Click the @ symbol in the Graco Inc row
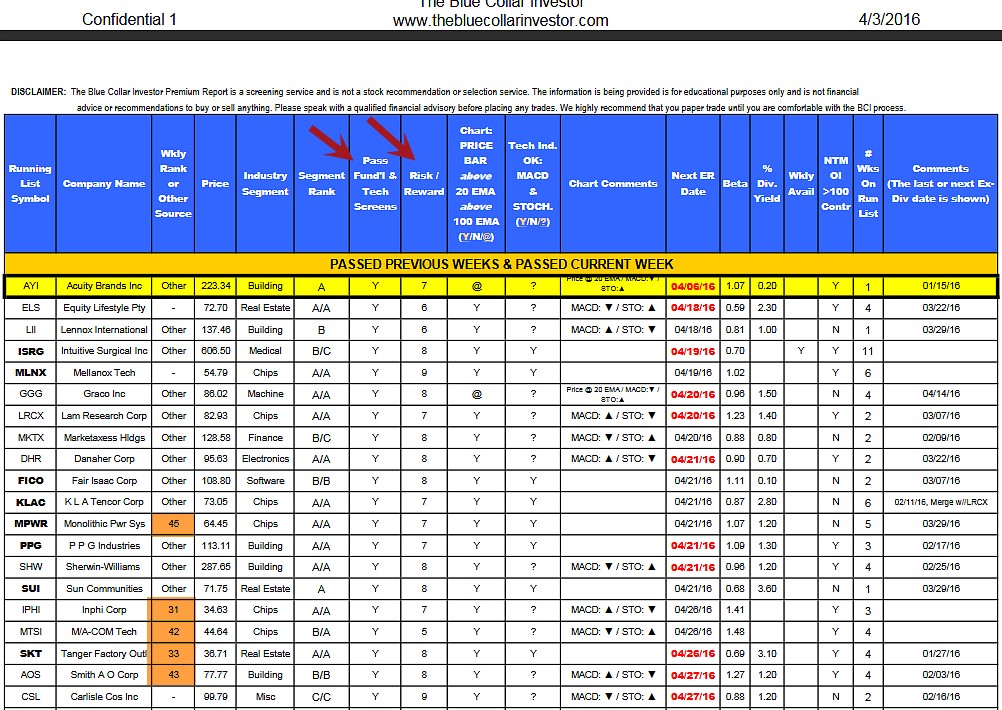 [x=476, y=394]
